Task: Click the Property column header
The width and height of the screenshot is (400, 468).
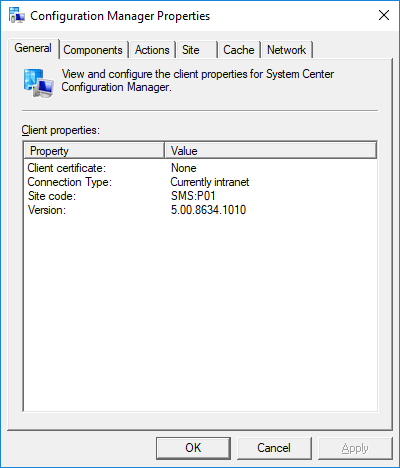Action: coord(94,150)
